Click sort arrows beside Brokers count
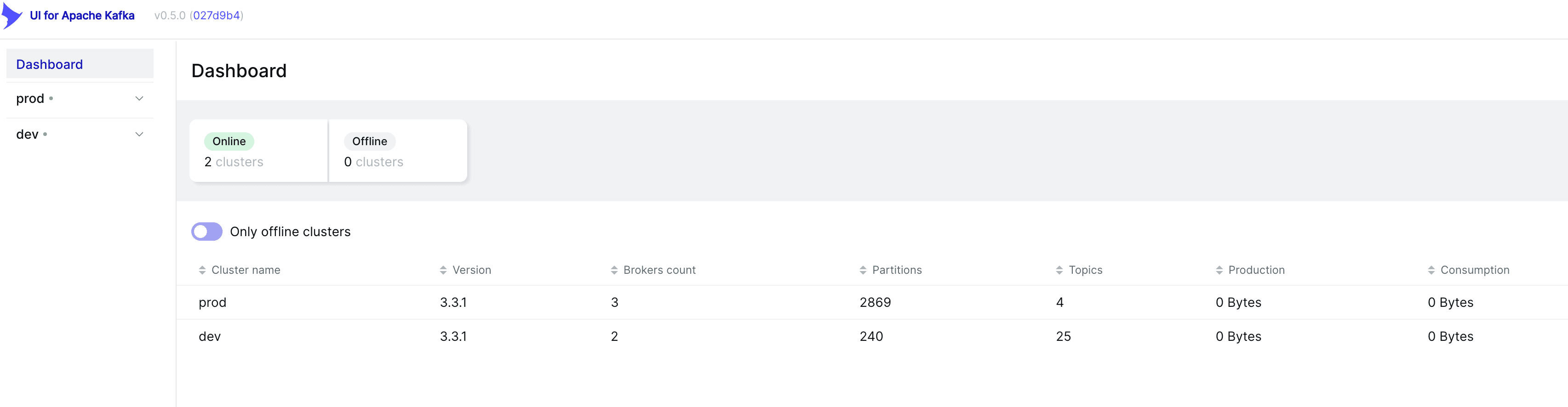 [x=614, y=270]
